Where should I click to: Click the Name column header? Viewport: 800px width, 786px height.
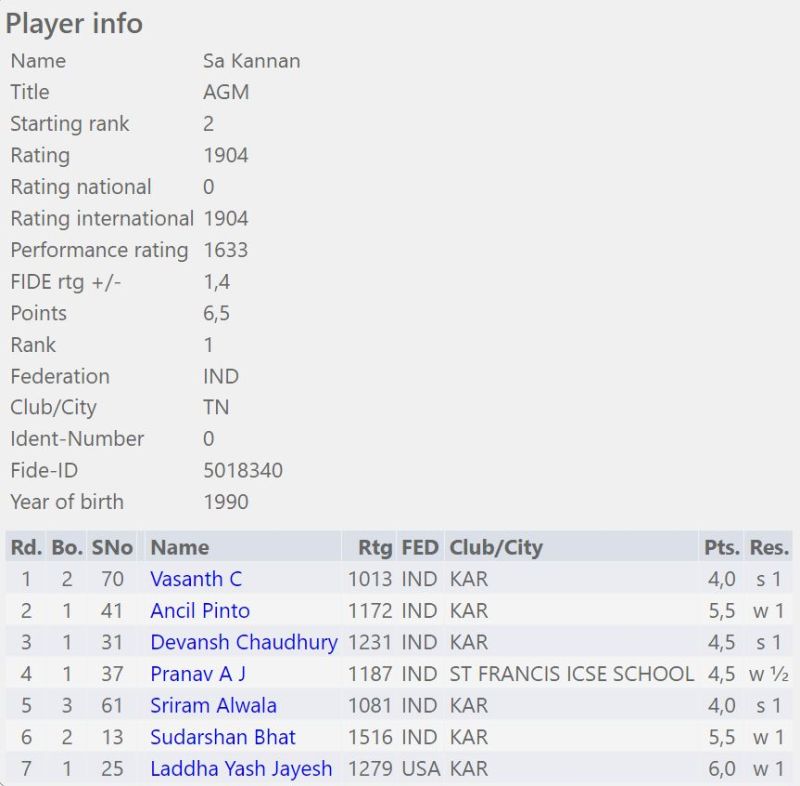[179, 547]
